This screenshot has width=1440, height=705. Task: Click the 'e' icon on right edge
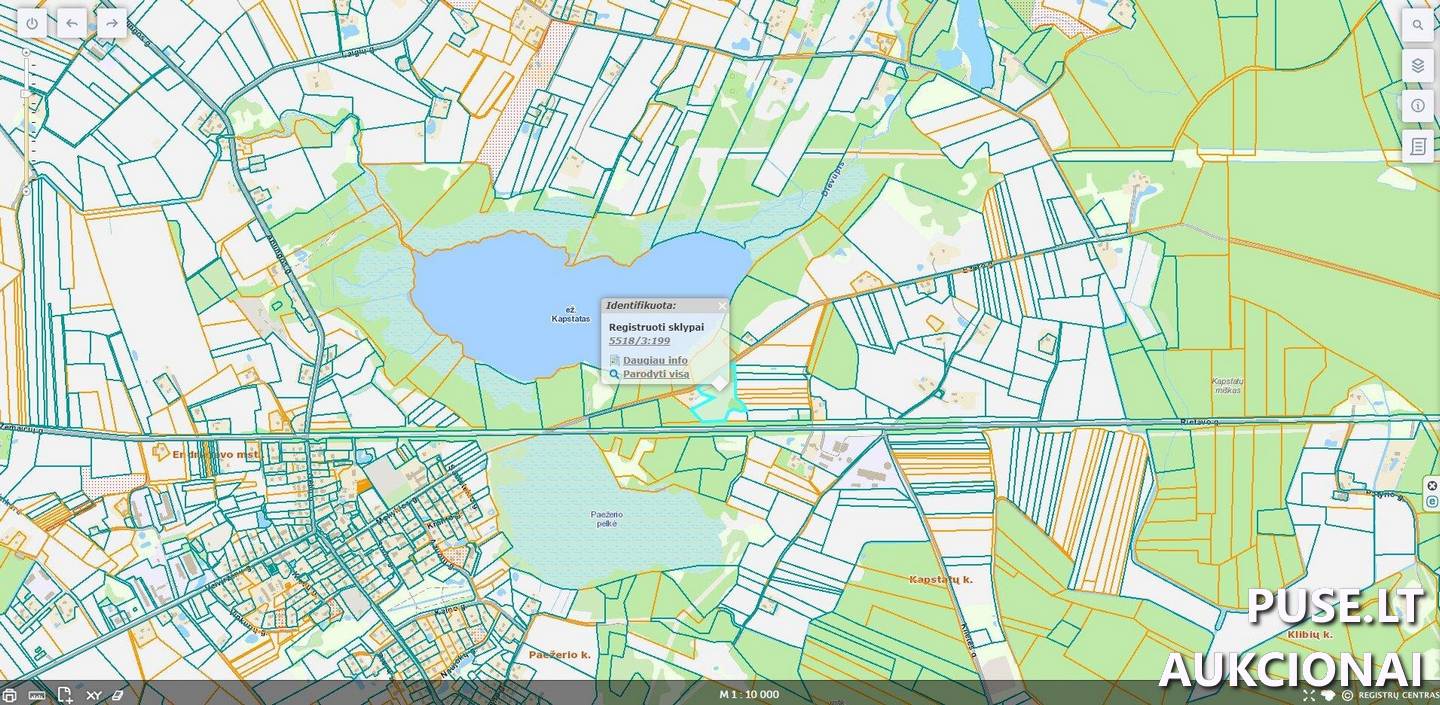click(x=1432, y=501)
